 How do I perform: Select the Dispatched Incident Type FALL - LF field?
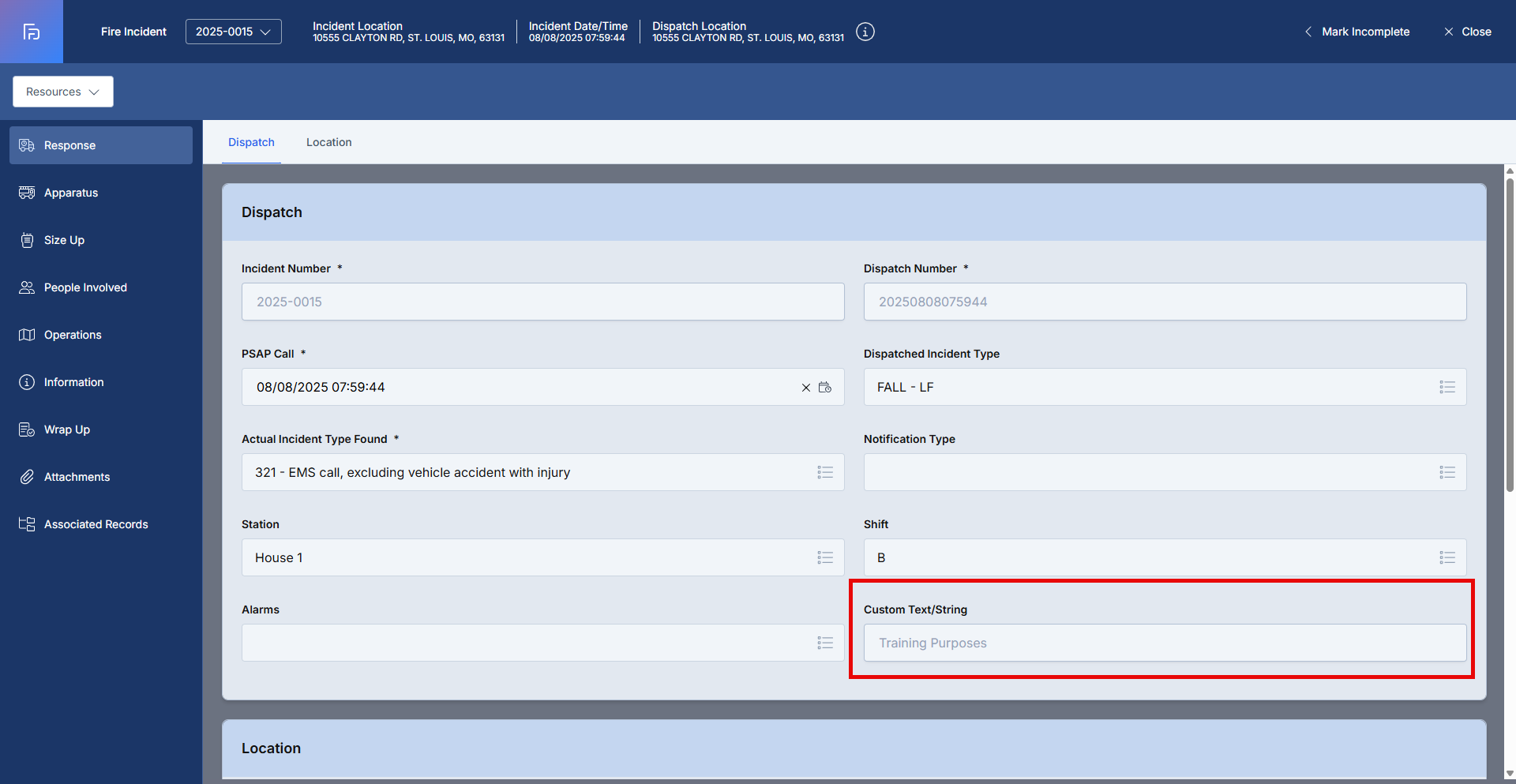coord(1165,387)
